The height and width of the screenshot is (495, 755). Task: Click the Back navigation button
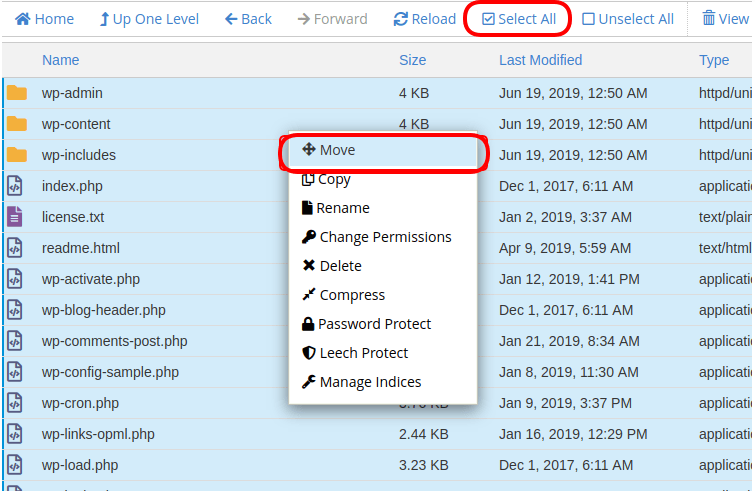click(248, 19)
